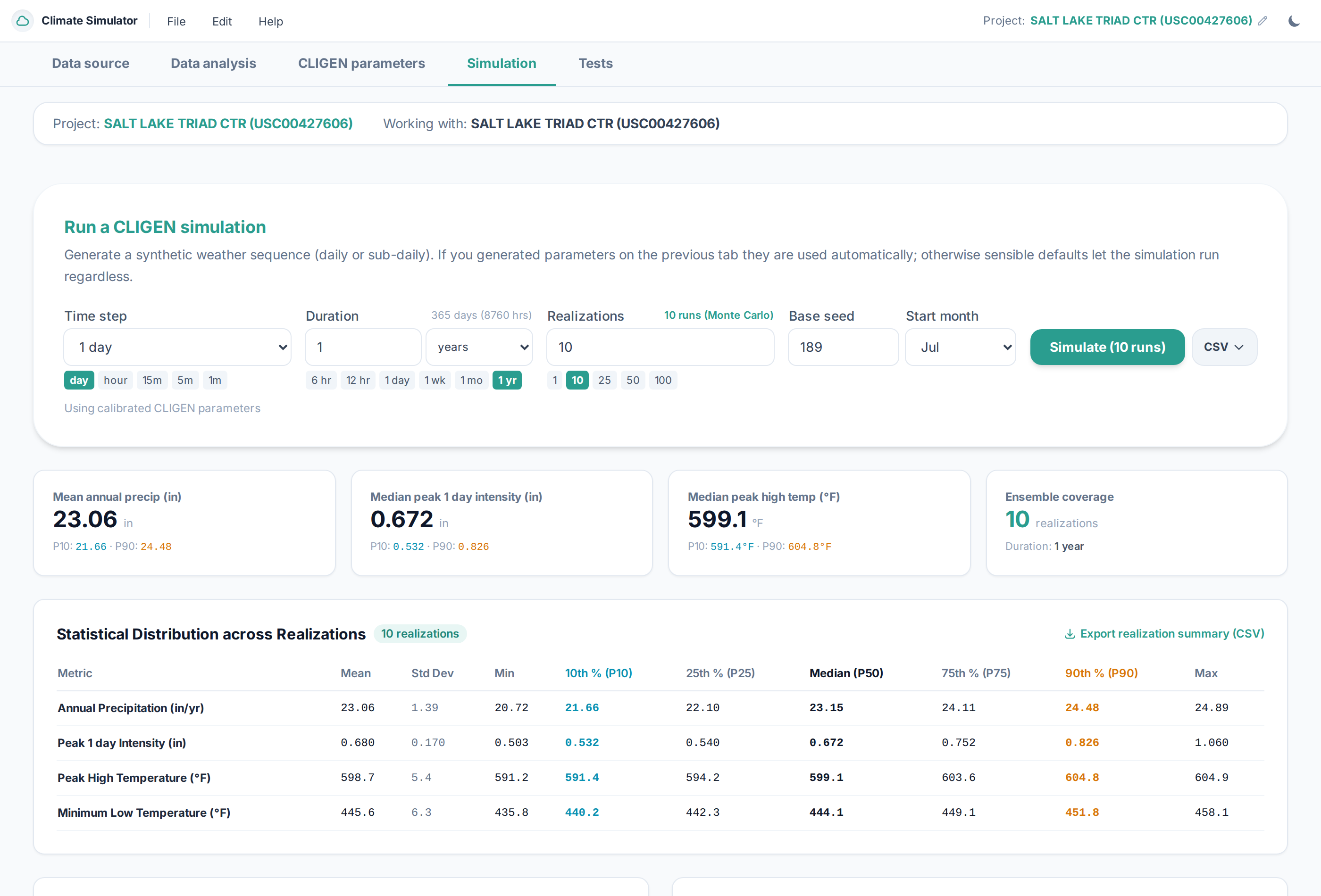Select the 5m time step preset
The image size is (1321, 896).
(185, 380)
